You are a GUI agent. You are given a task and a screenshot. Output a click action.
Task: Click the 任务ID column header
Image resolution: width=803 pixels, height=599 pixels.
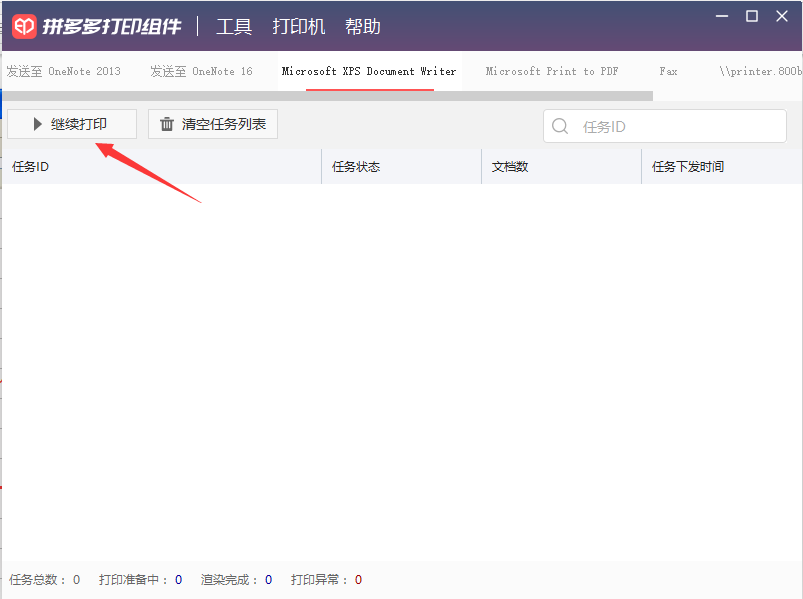pyautogui.click(x=162, y=166)
